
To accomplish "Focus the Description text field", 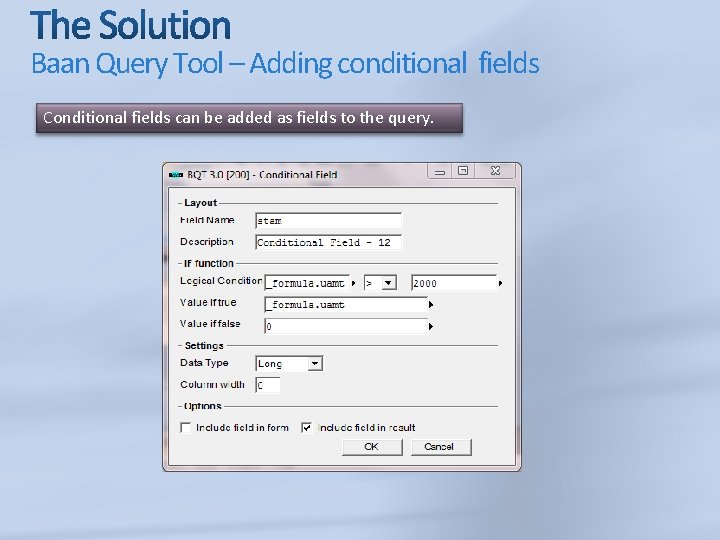I will (x=328, y=242).
